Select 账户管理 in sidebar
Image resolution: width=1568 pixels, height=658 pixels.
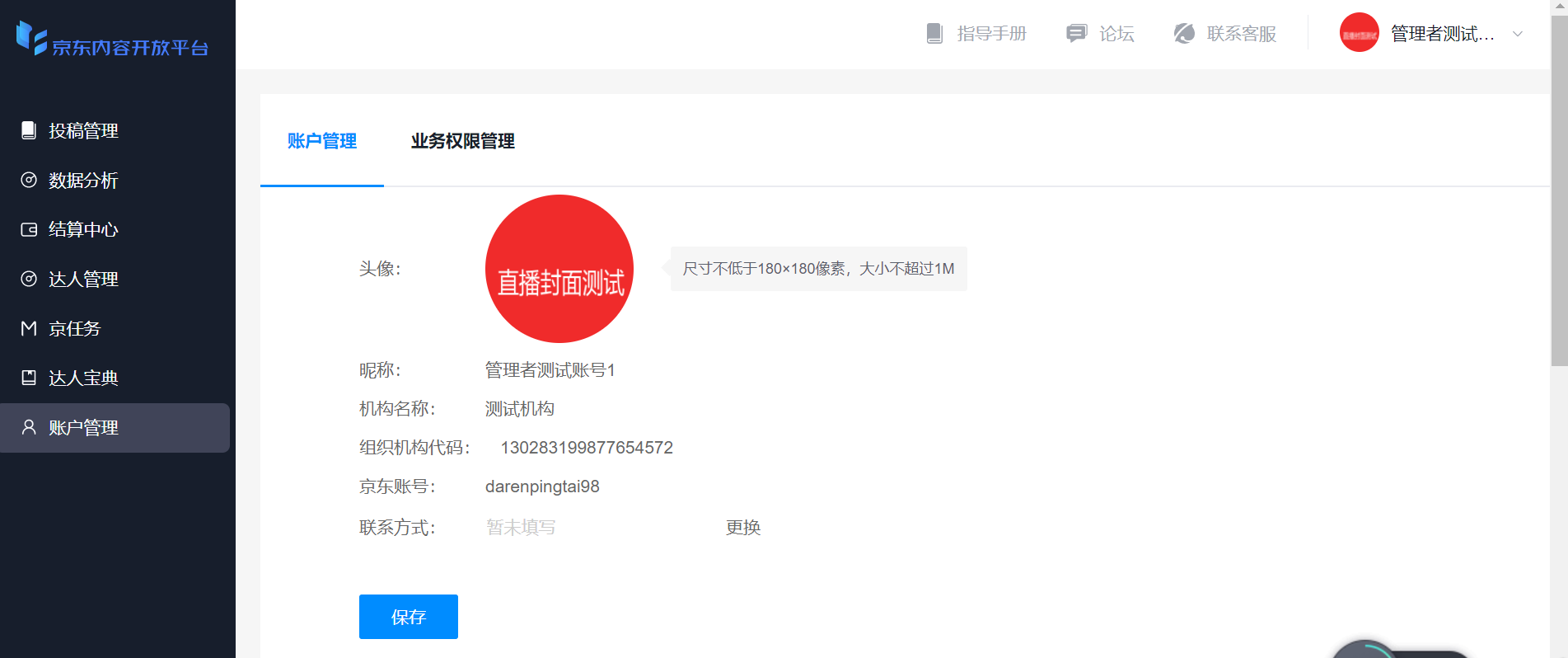coord(115,427)
